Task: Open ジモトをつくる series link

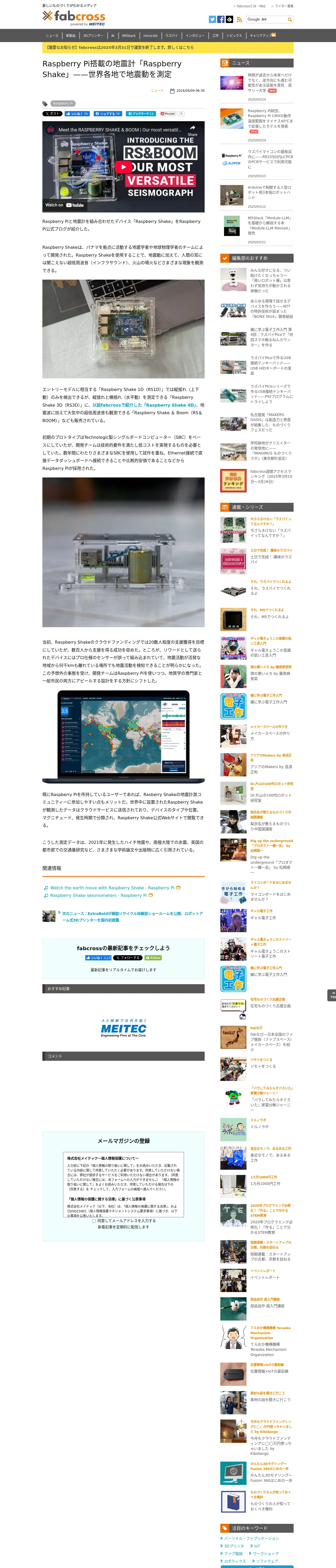Action: 262,1060
